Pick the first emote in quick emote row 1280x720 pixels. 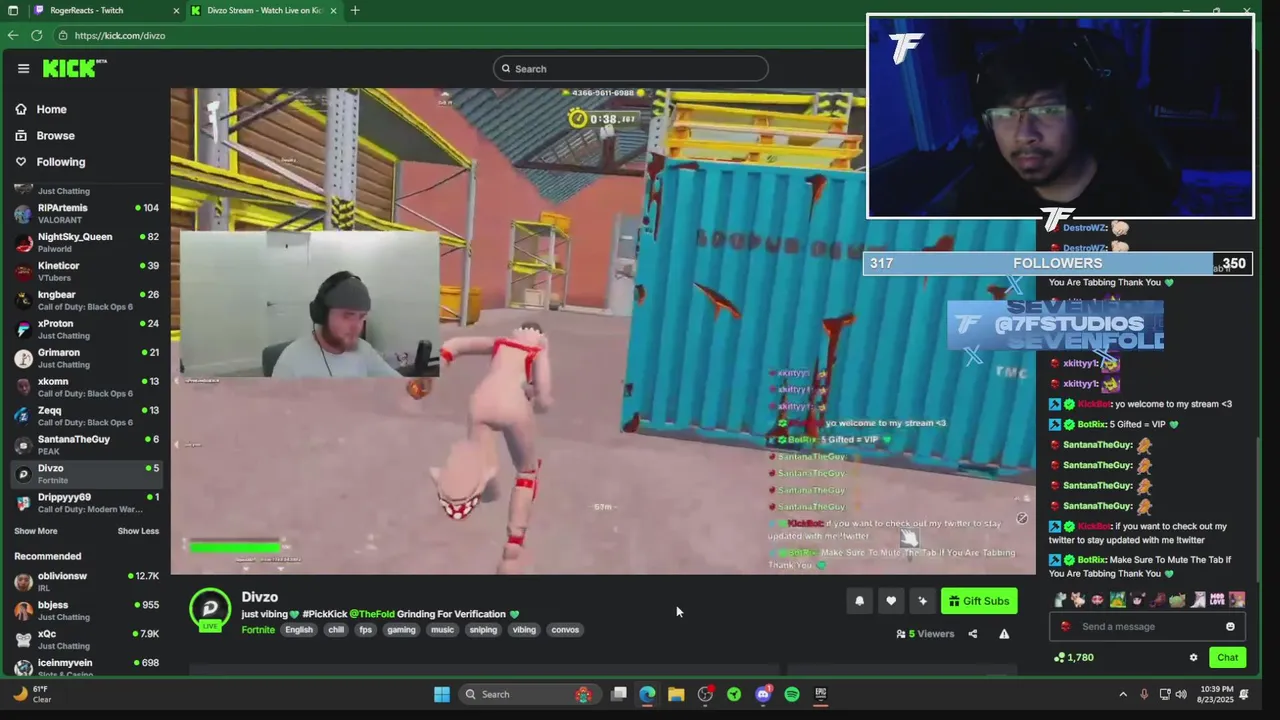[1060, 600]
